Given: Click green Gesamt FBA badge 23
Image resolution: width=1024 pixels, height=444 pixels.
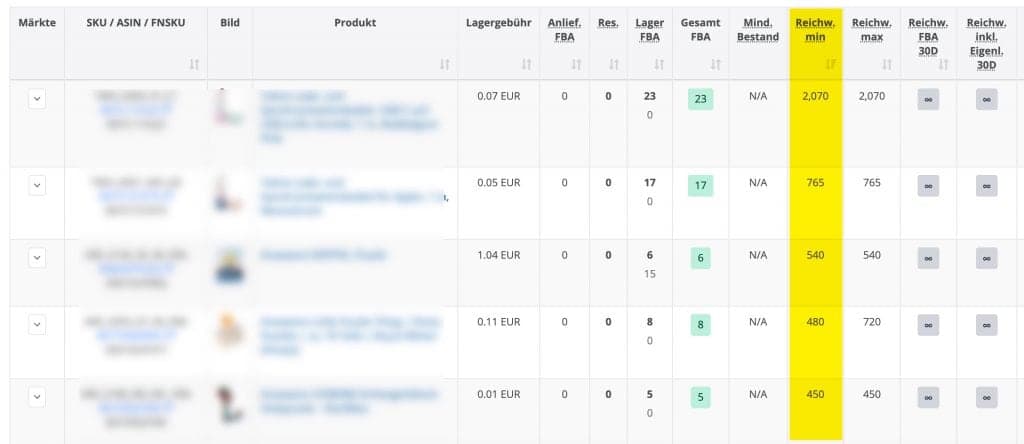Looking at the screenshot, I should coord(700,99).
